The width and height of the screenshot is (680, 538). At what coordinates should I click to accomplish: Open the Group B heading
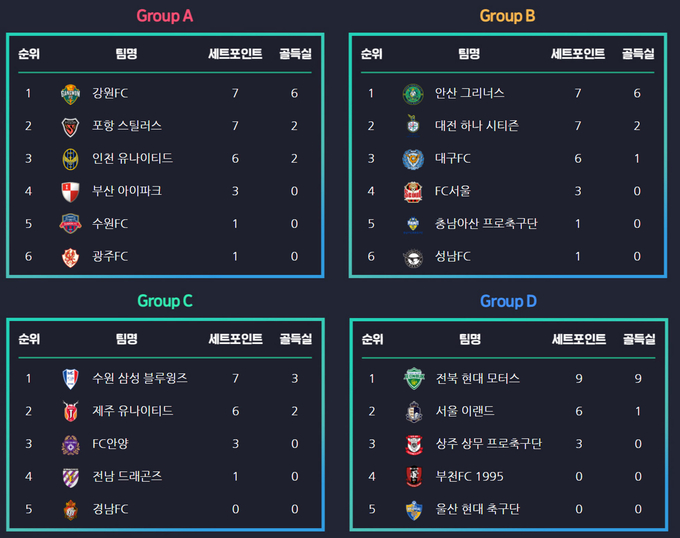(x=507, y=16)
